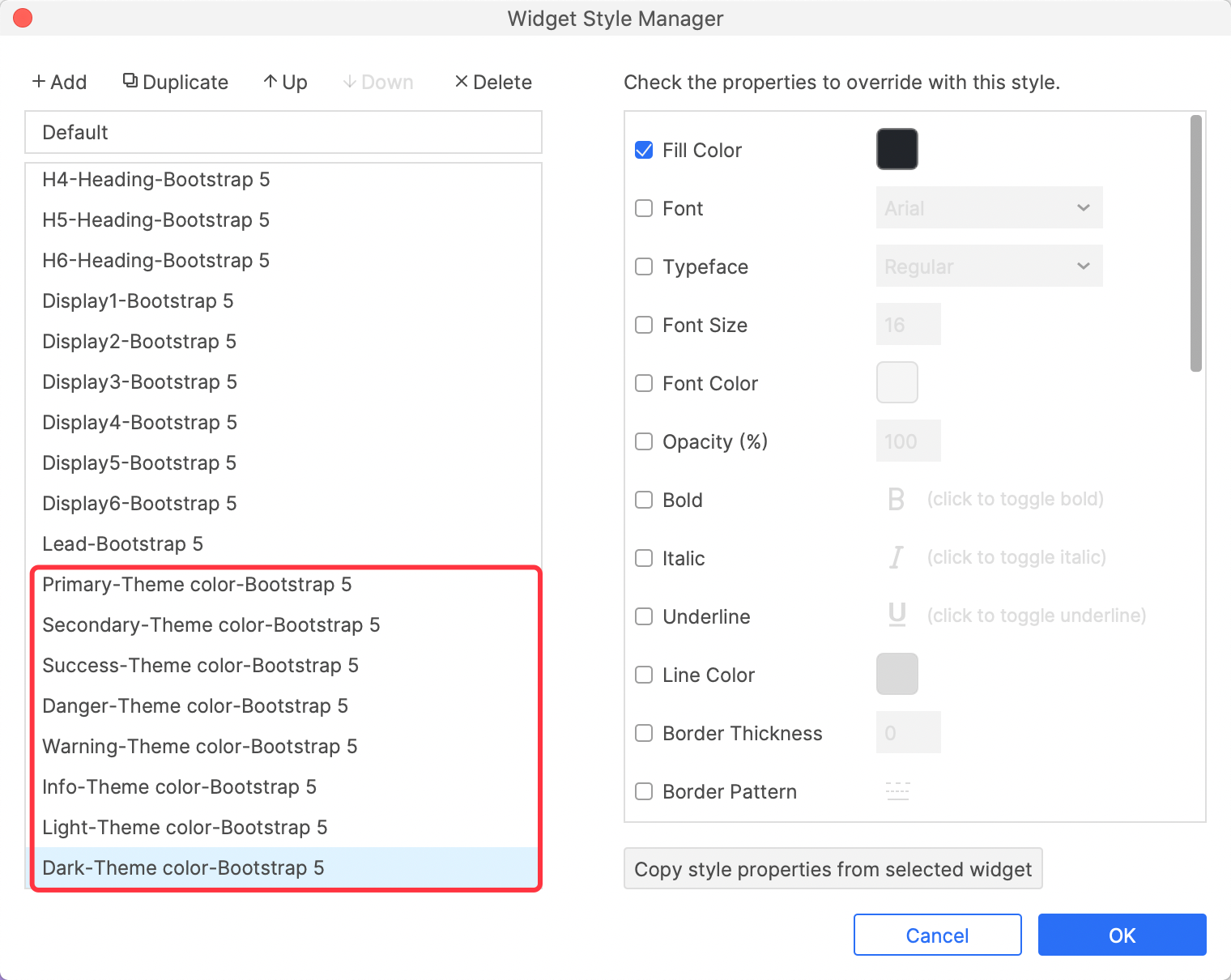Open the dark Fill Color swatch

[897, 149]
